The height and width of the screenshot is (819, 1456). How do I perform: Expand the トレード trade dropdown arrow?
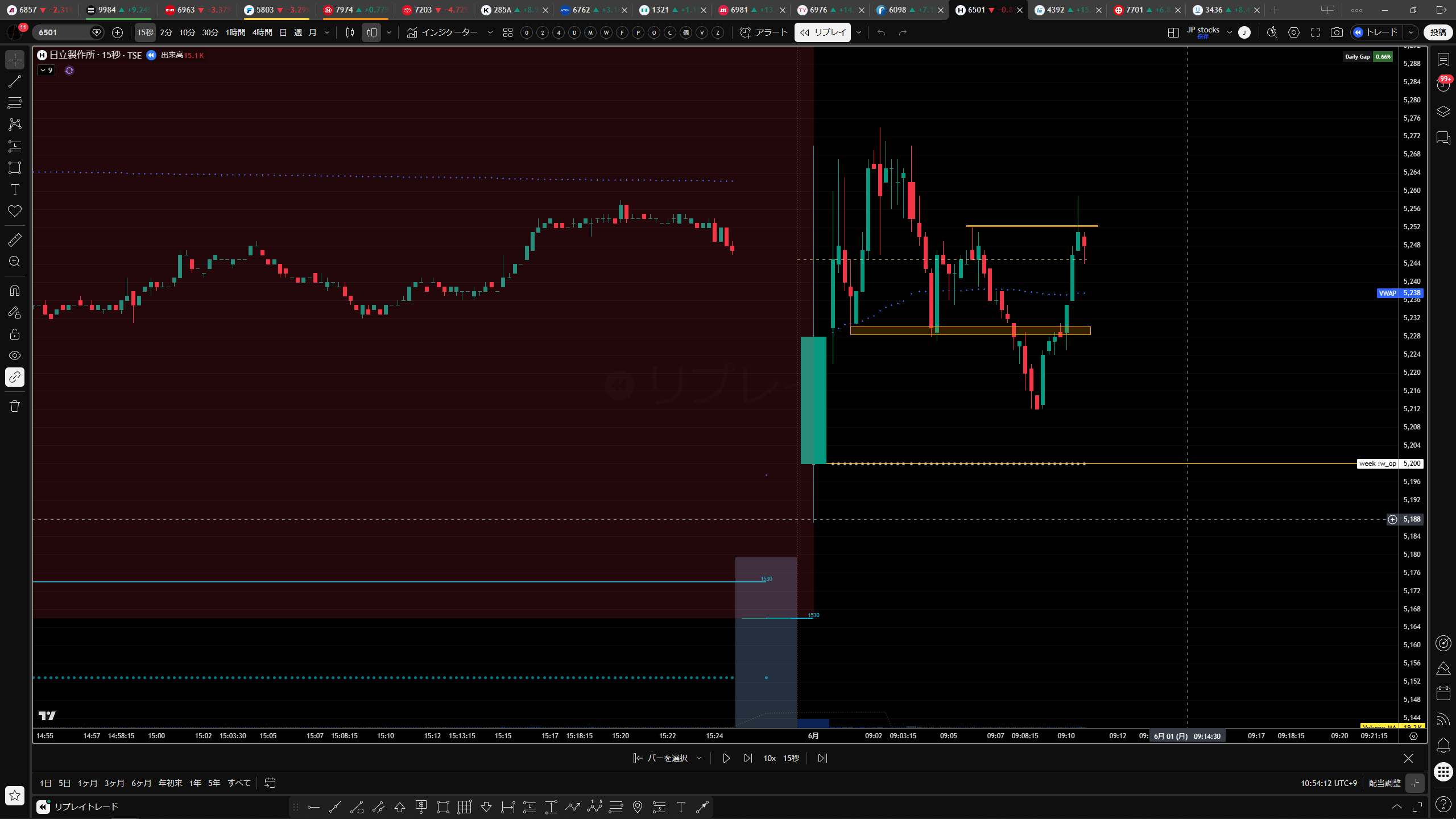1411,32
